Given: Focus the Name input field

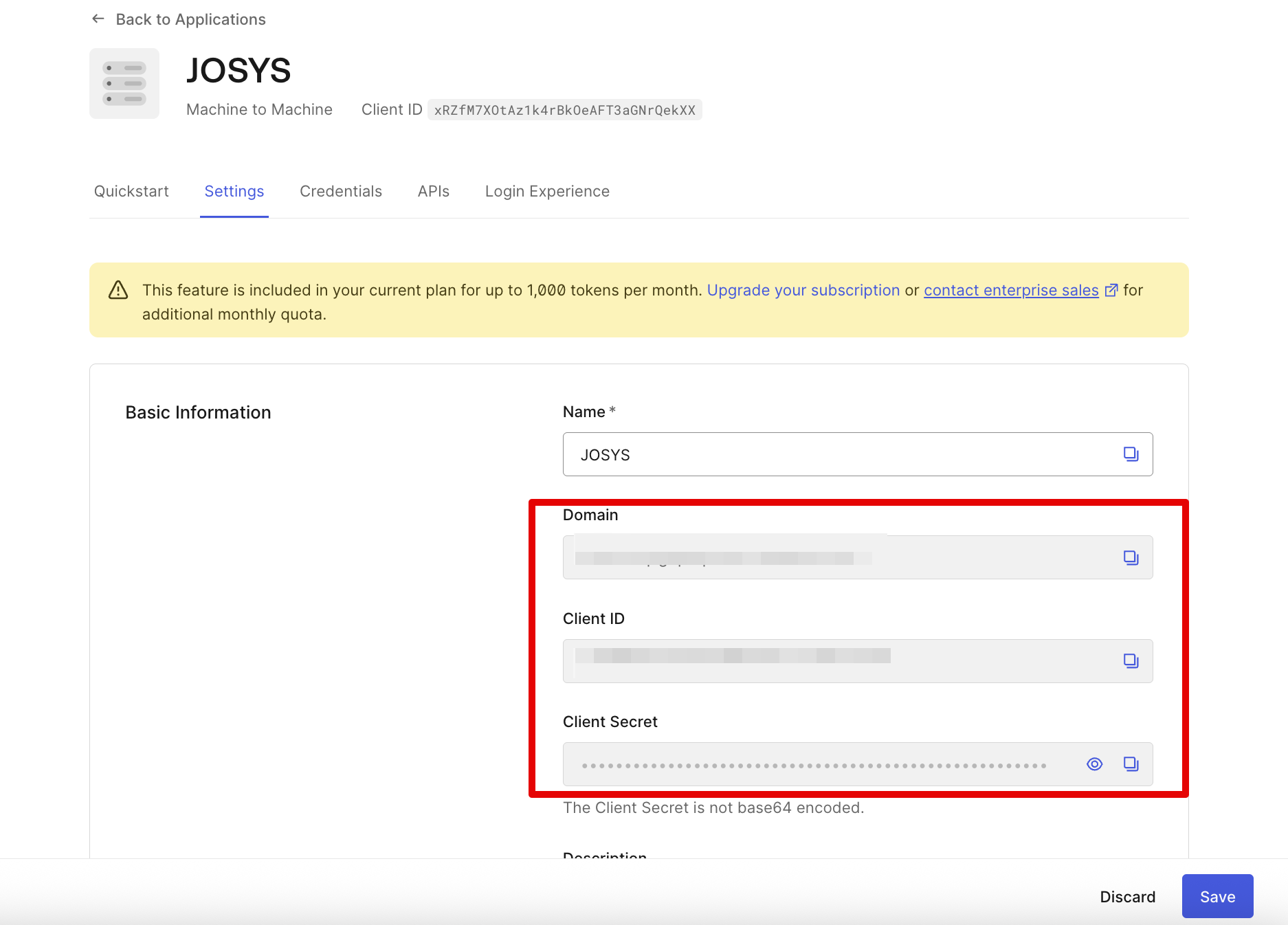Looking at the screenshot, I should 839,454.
